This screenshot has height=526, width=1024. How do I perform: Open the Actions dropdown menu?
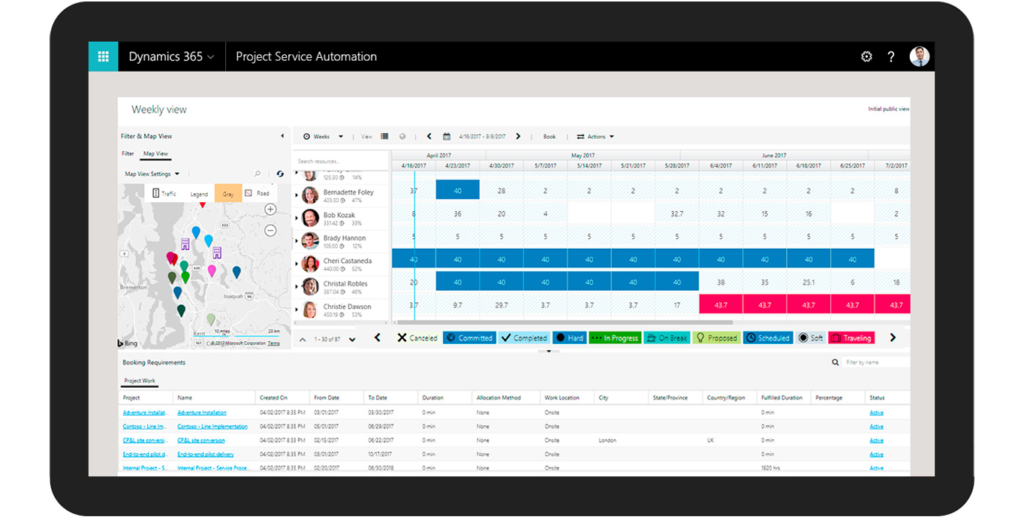pos(595,137)
